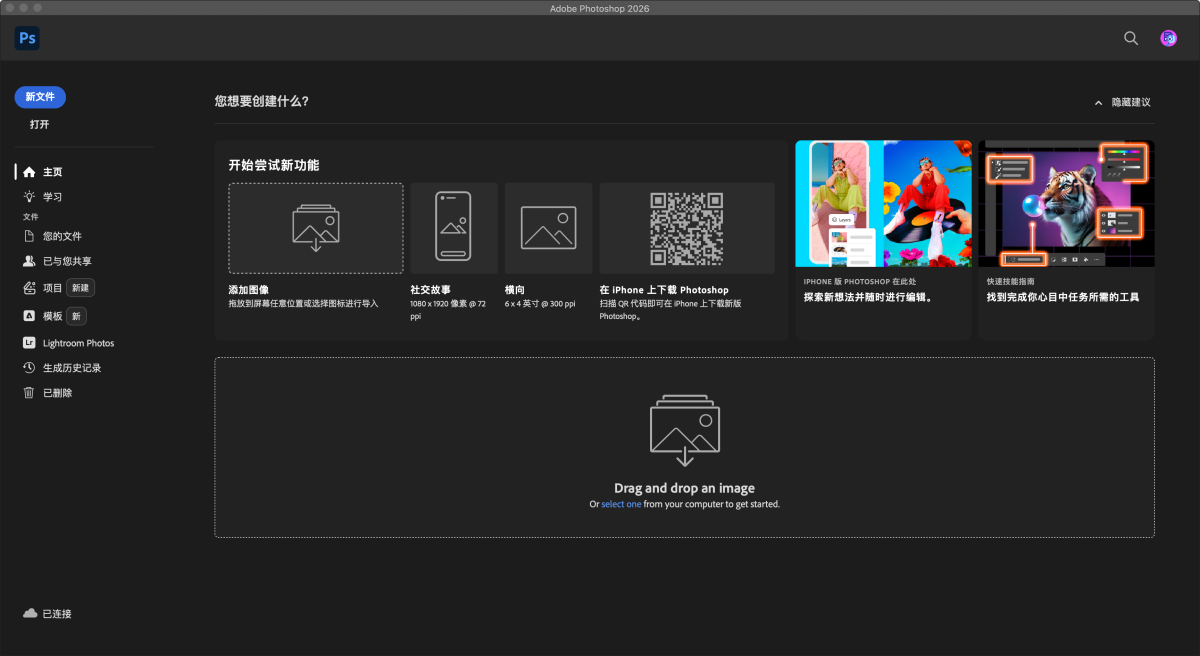
Task: Click the 打开 button
Action: 40,125
